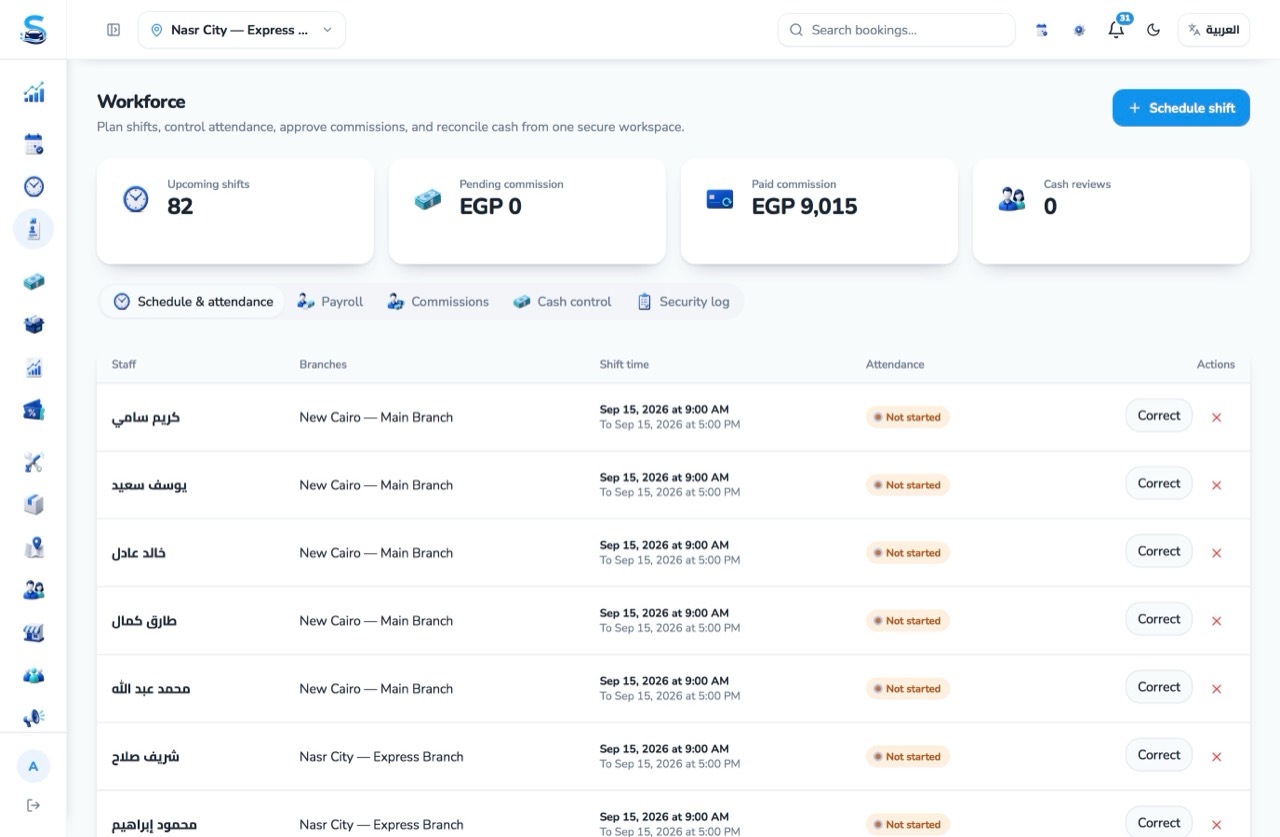Focus the Search bookings field
This screenshot has height=837, width=1280.
tap(896, 30)
